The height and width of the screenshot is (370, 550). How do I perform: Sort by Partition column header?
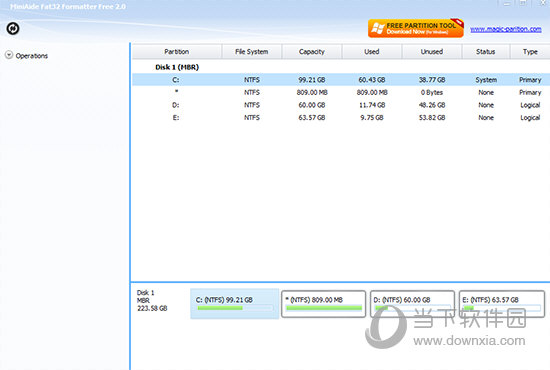[177, 52]
